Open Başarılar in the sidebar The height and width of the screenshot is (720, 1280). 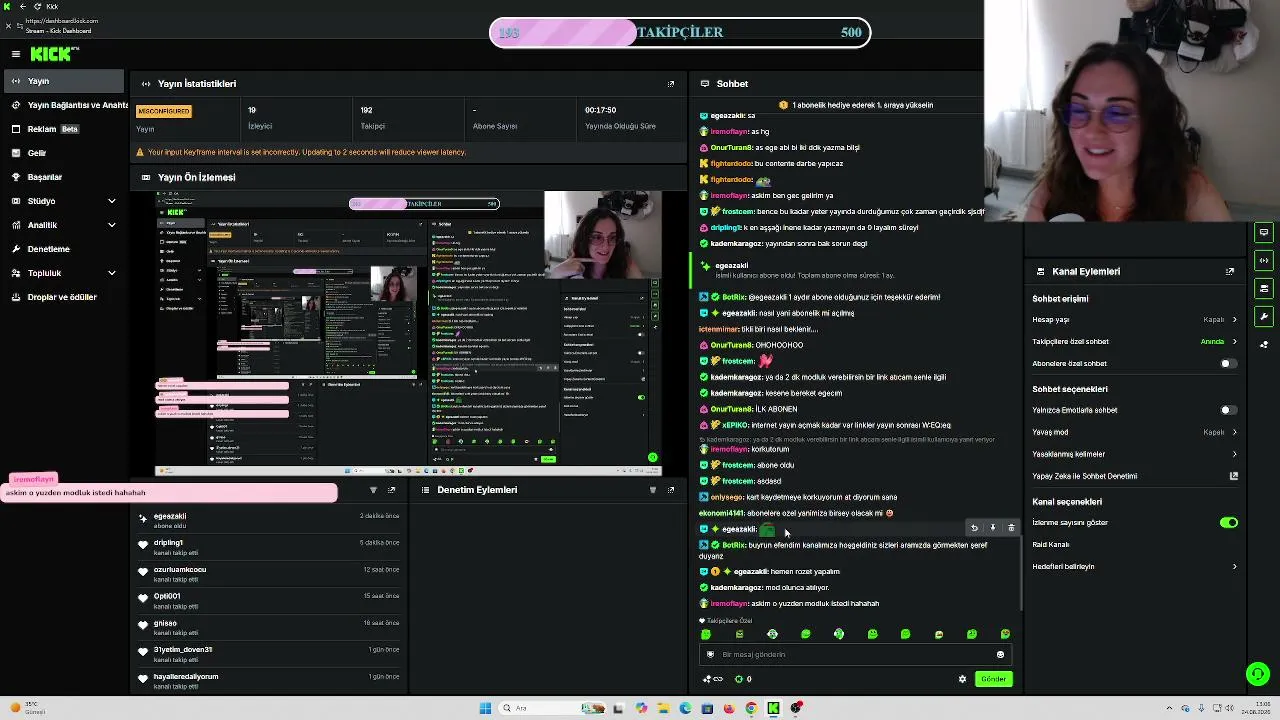click(63, 177)
